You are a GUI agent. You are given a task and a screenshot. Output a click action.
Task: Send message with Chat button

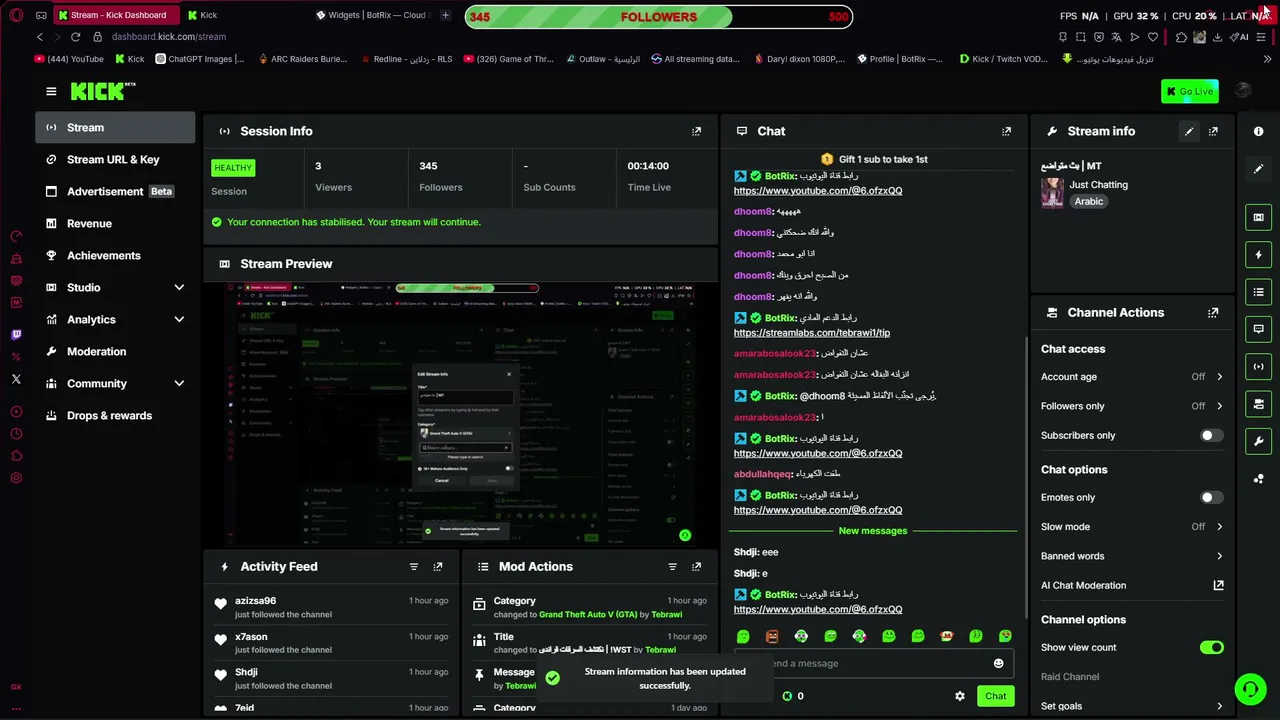point(995,696)
